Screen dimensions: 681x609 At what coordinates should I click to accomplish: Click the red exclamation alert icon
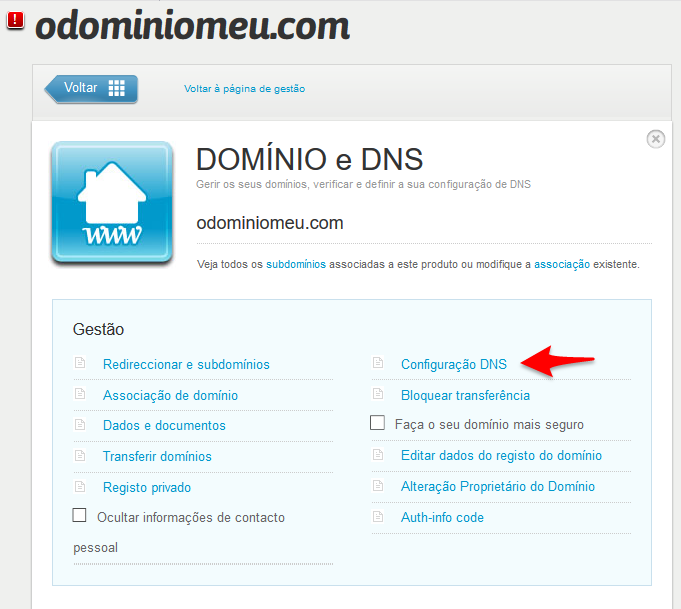[16, 20]
